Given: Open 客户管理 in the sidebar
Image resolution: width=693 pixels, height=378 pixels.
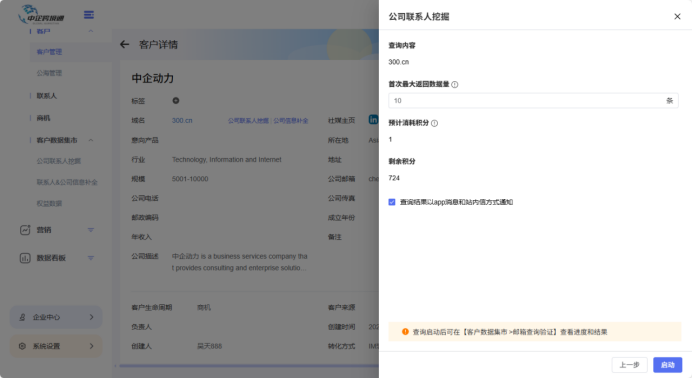Looking at the screenshot, I should click(x=49, y=52).
